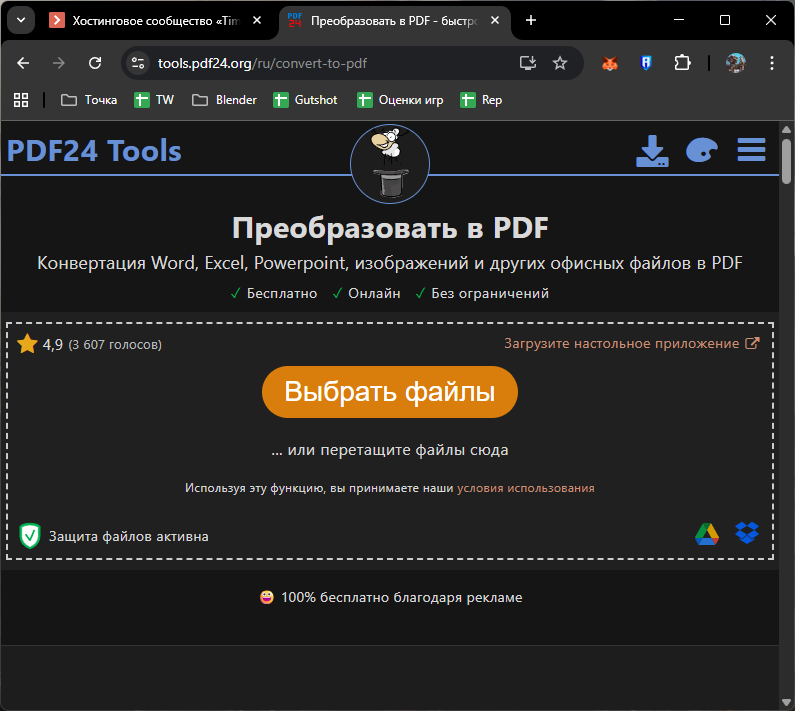Open the color theme palette icon
The width and height of the screenshot is (795, 711).
click(702, 150)
